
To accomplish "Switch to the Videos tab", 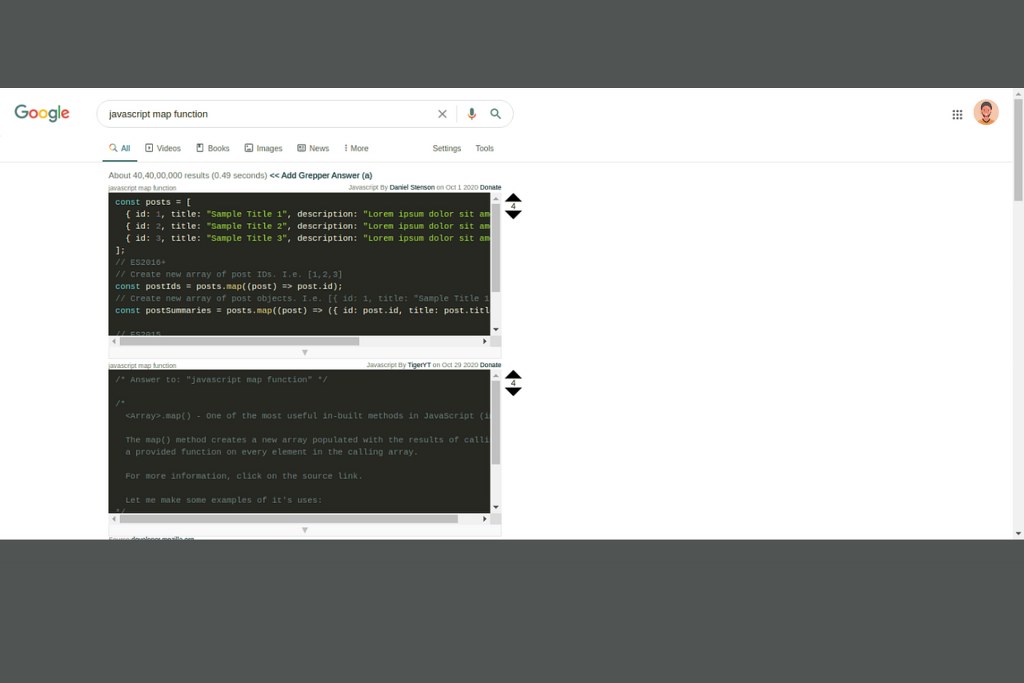I will point(163,148).
